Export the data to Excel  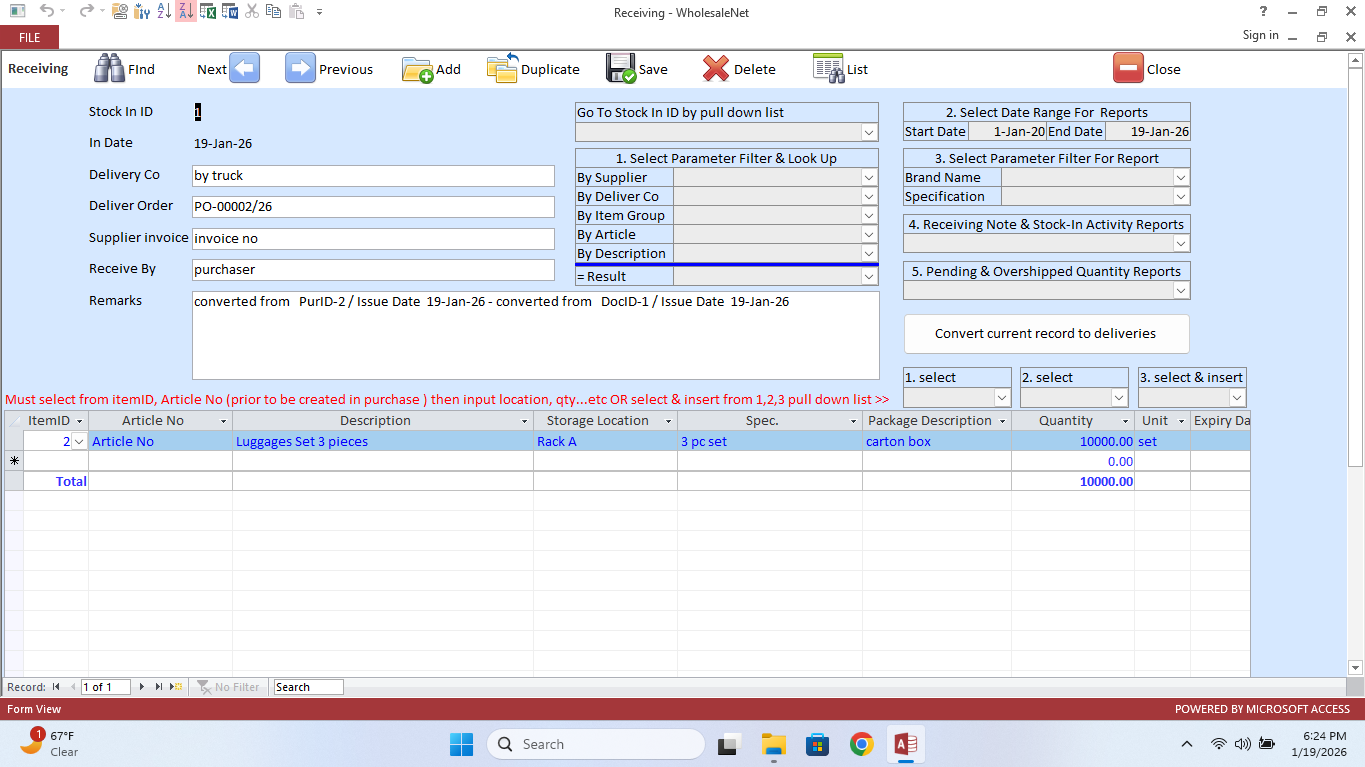[x=209, y=12]
